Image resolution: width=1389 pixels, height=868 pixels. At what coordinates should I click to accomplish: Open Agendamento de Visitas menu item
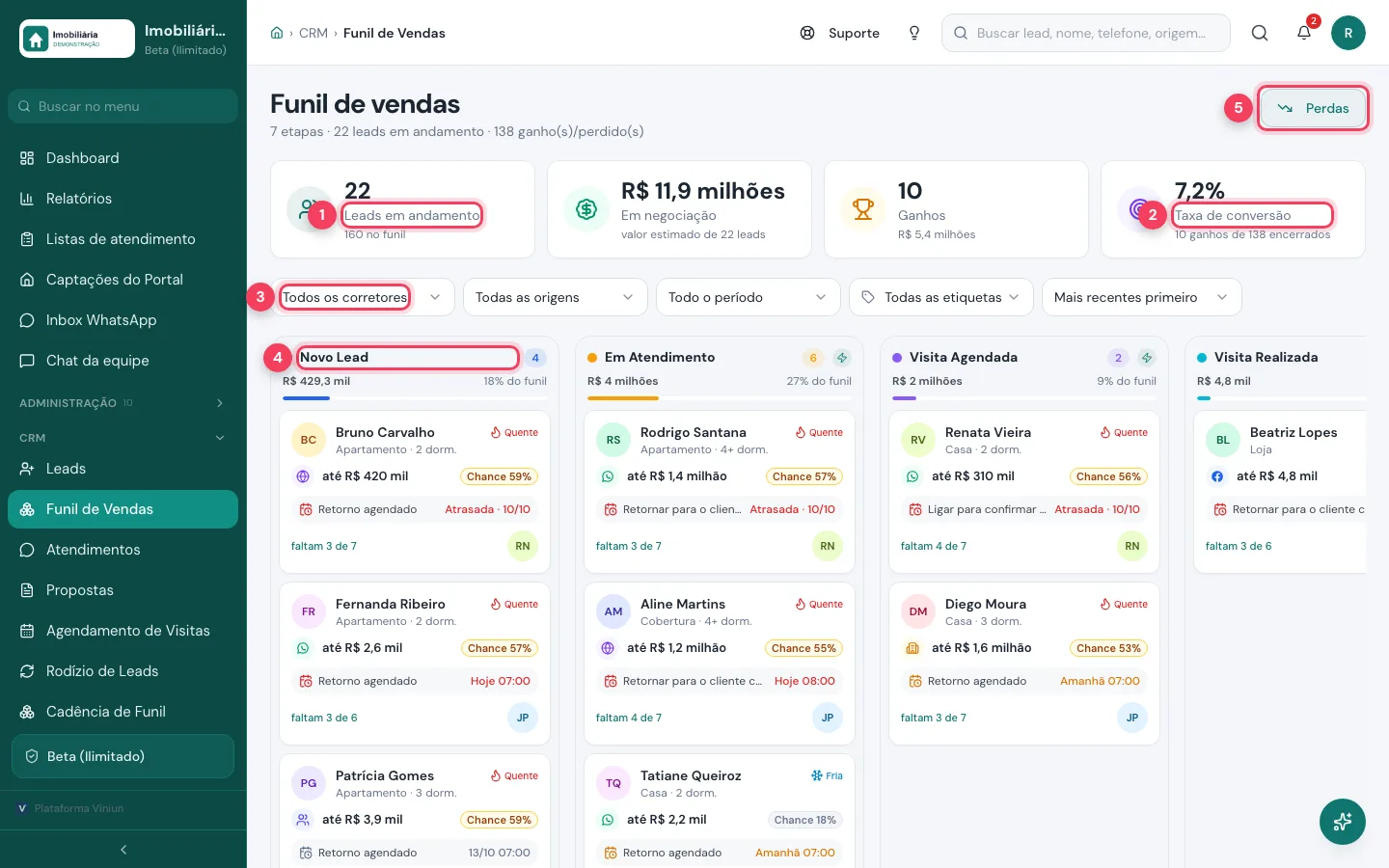[x=123, y=631]
